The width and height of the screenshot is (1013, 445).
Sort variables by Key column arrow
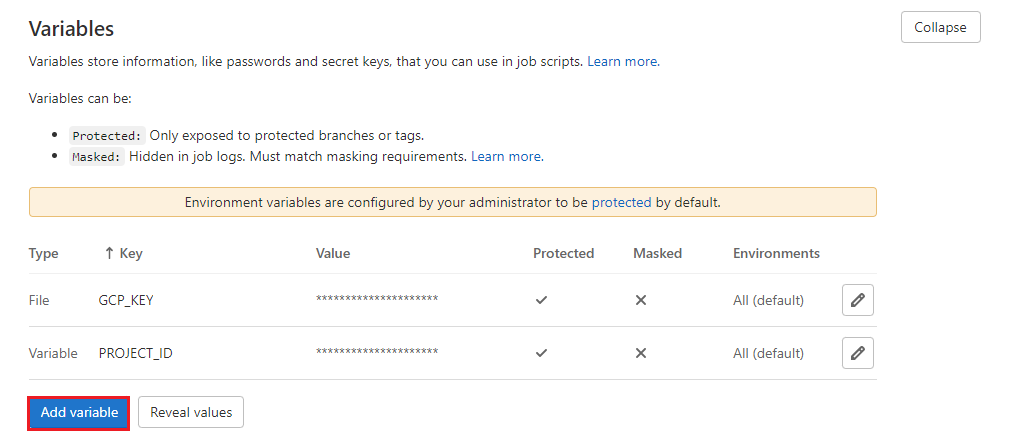(x=109, y=253)
